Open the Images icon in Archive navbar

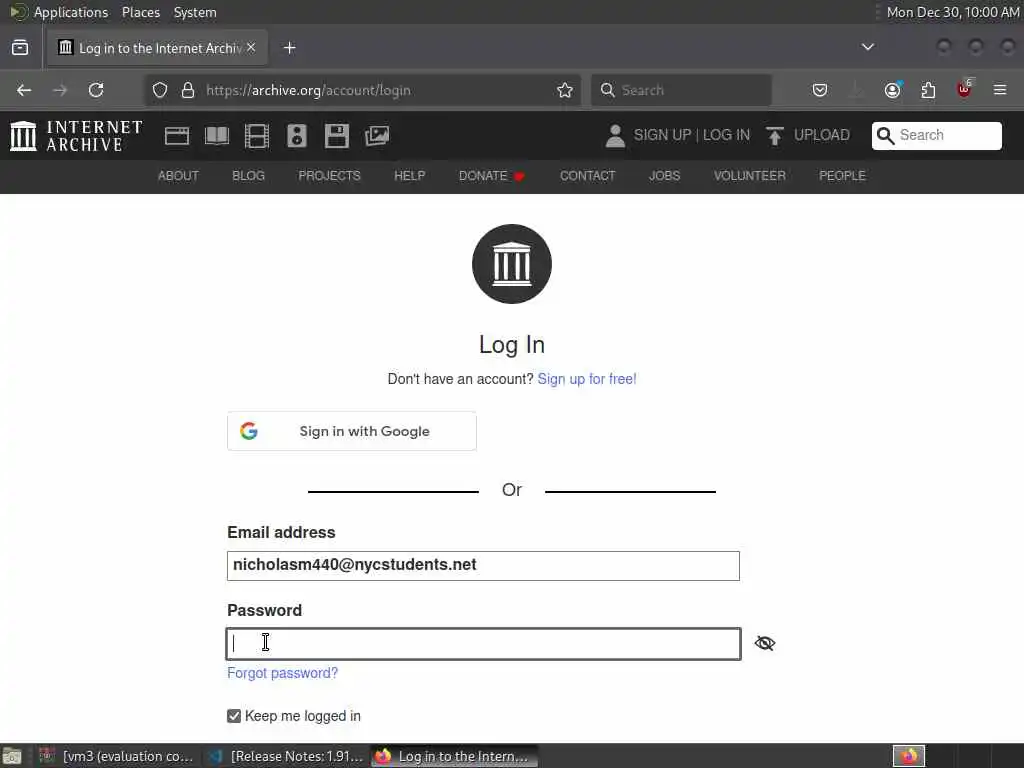pyautogui.click(x=377, y=136)
